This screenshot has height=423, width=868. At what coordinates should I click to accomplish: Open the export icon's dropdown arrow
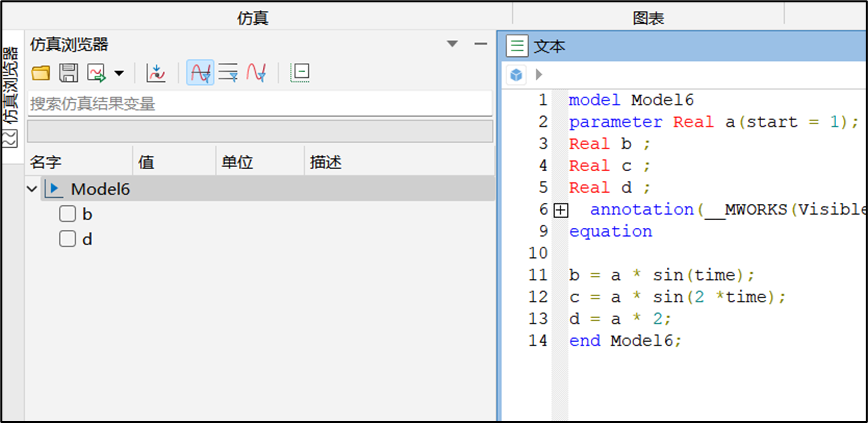[118, 73]
